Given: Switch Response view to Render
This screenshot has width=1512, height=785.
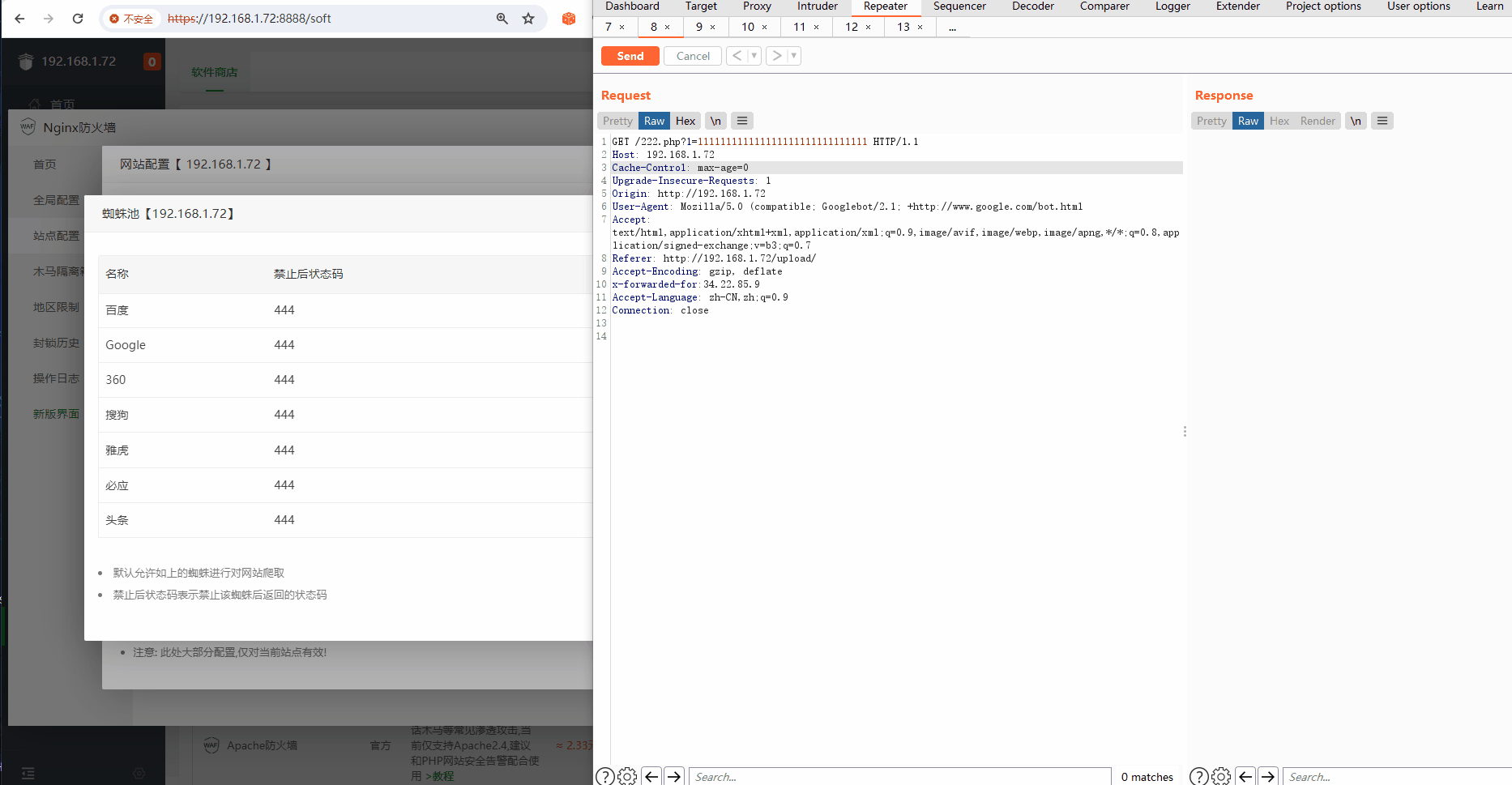Looking at the screenshot, I should (1318, 121).
